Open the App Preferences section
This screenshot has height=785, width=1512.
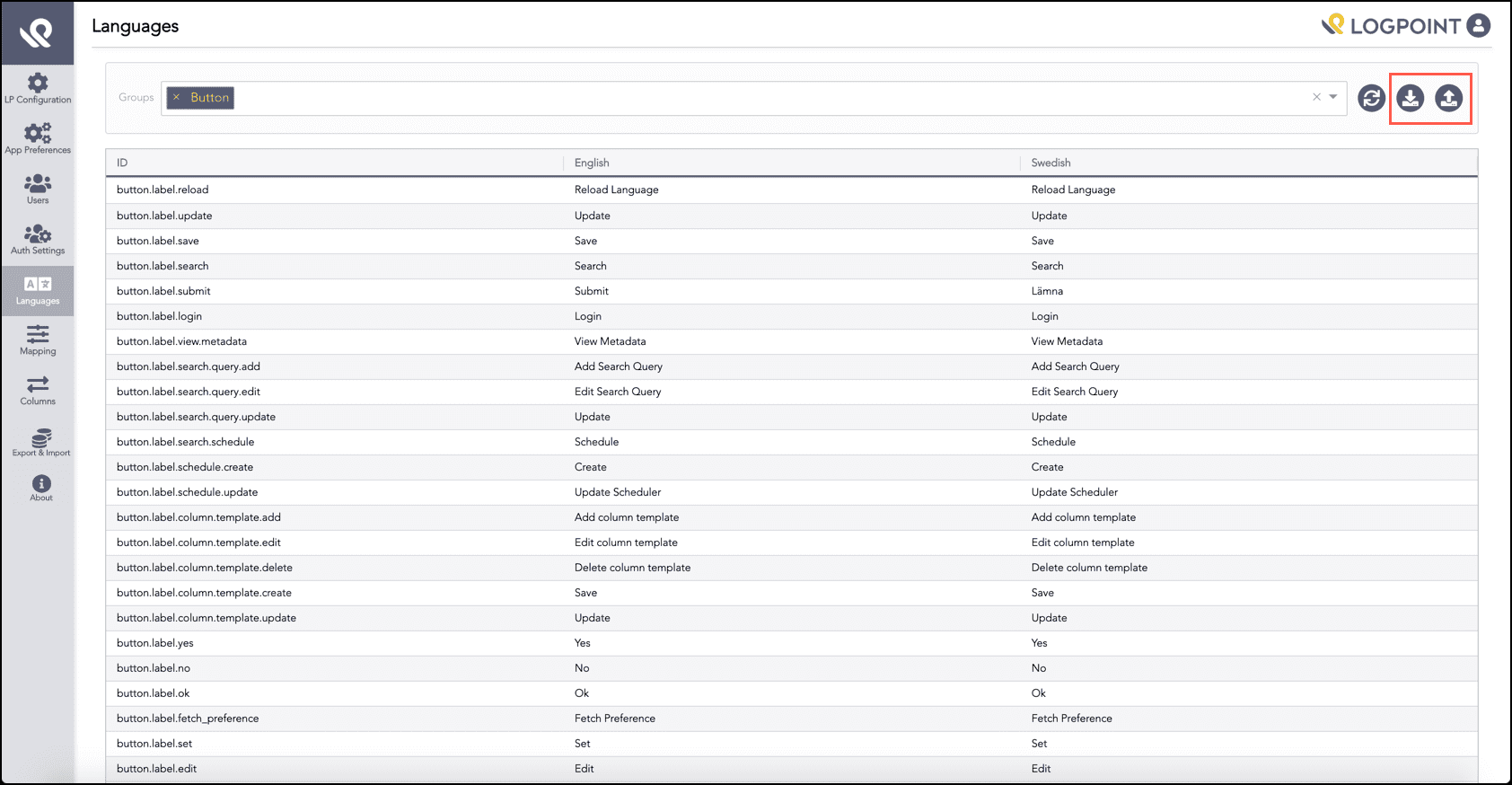[x=38, y=137]
